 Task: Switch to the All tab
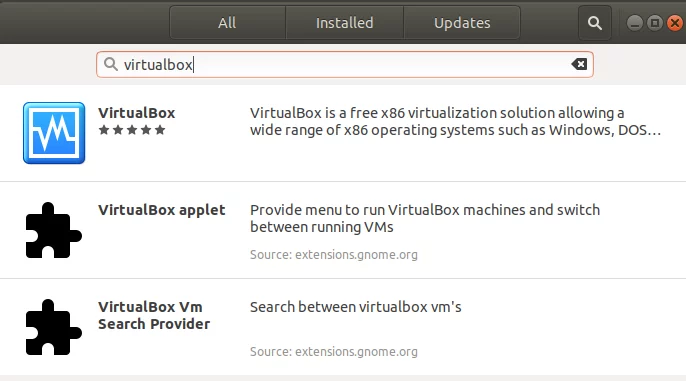click(228, 23)
